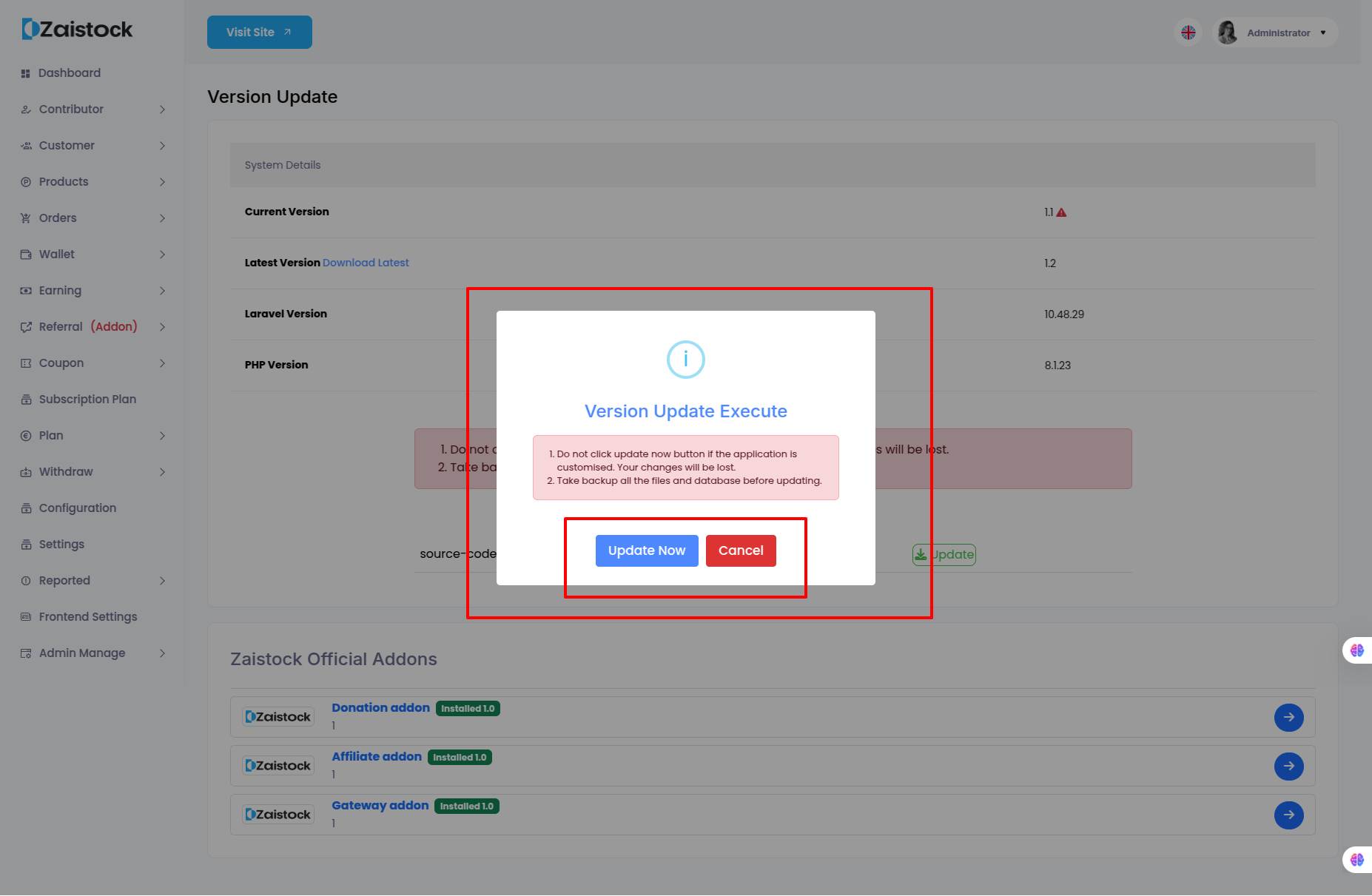The image size is (1372, 896).
Task: Click the Settings sidebar icon
Action: click(x=25, y=545)
